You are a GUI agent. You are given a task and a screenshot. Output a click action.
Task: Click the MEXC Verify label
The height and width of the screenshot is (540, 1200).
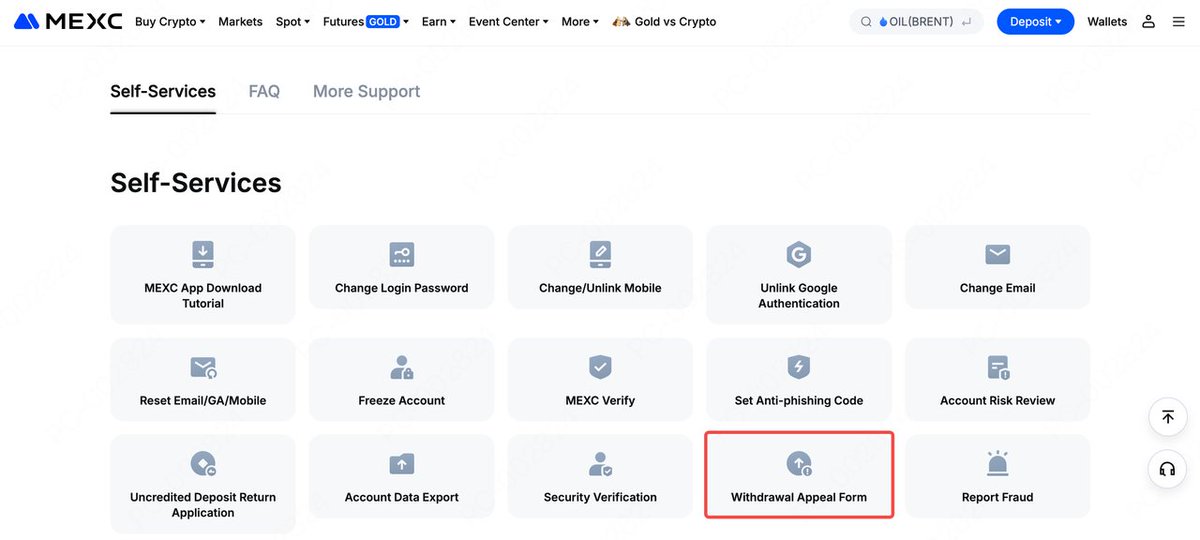[600, 401]
